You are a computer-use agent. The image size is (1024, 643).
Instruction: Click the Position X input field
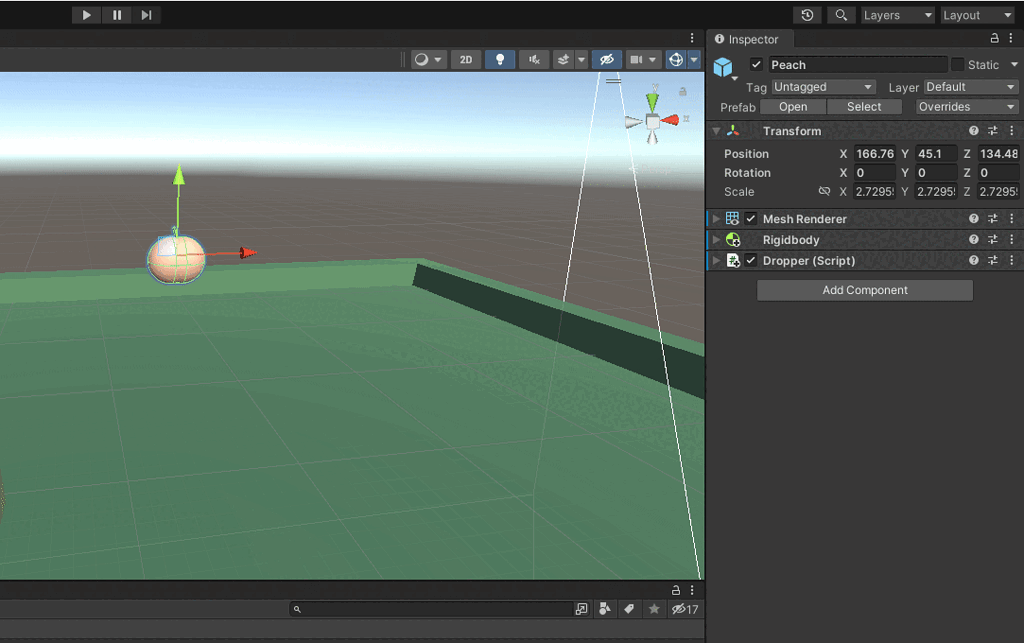click(x=875, y=154)
